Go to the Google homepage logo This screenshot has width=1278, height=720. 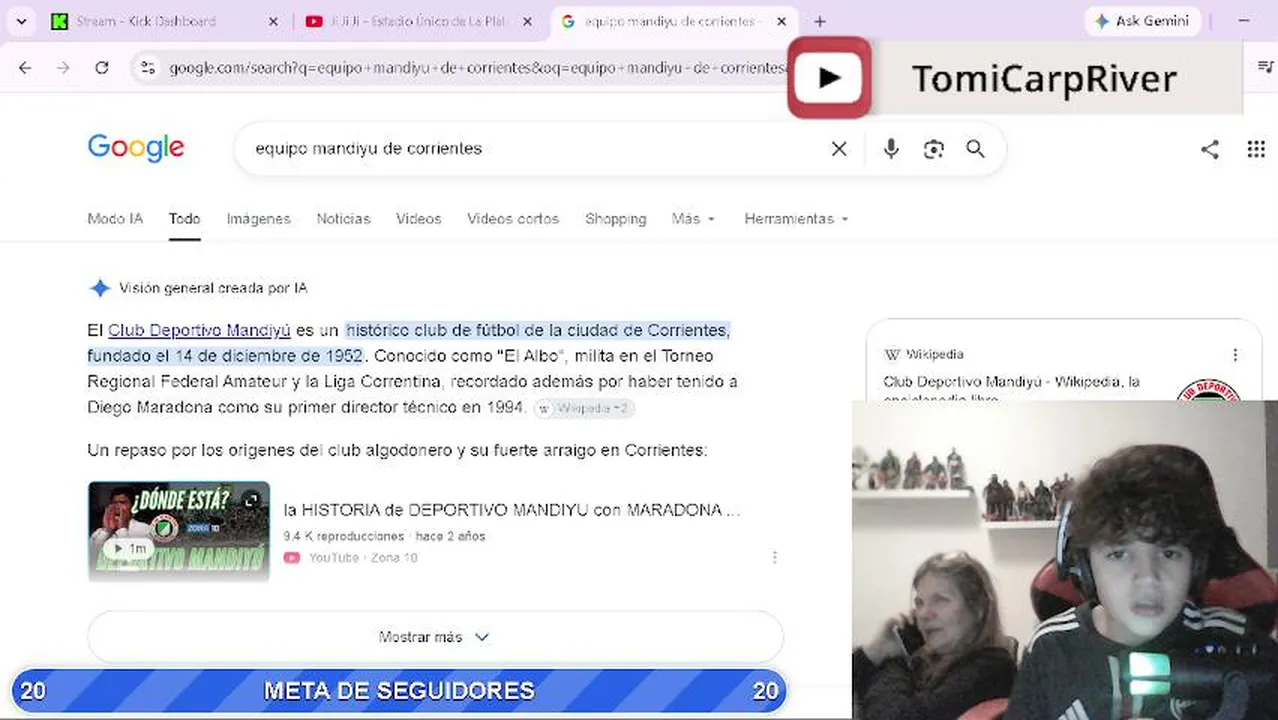tap(136, 148)
